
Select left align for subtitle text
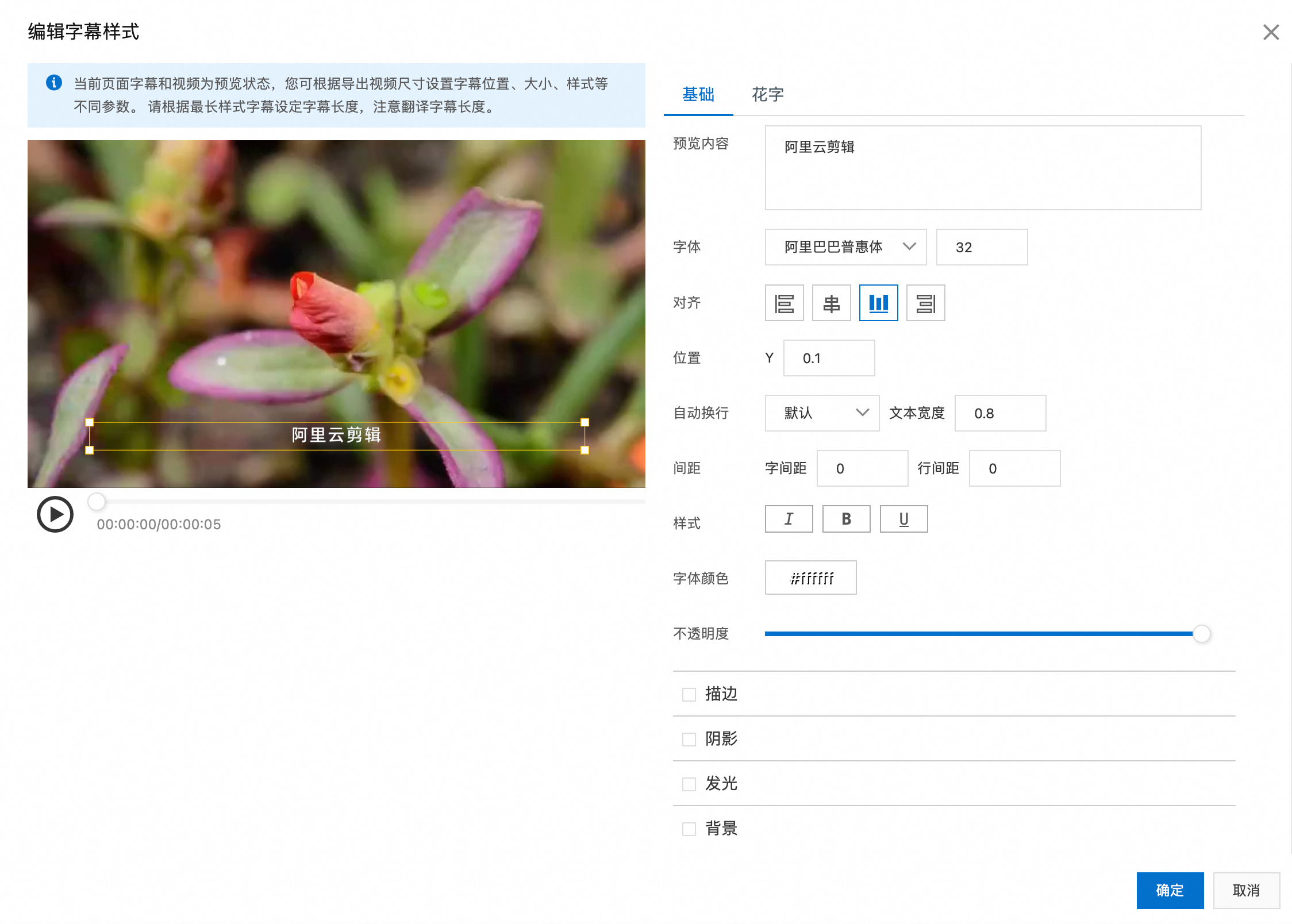784,303
